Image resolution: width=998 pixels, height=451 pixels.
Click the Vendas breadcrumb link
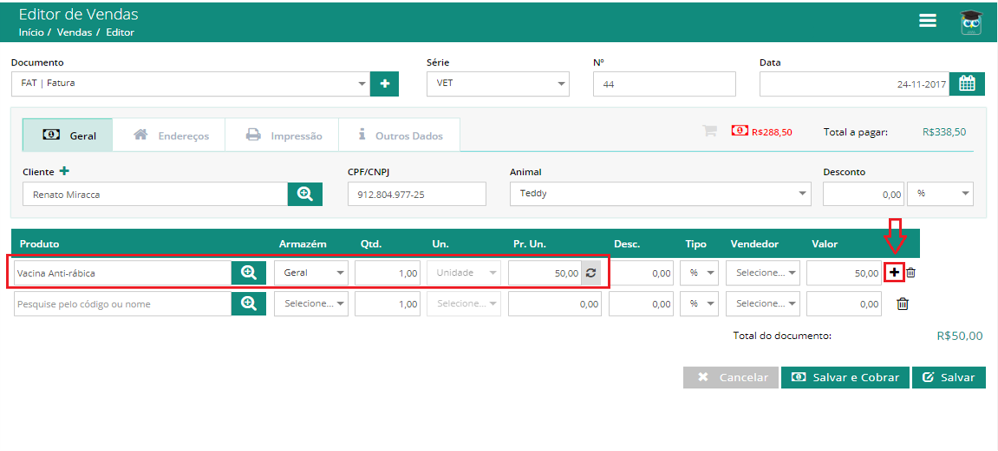point(74,32)
